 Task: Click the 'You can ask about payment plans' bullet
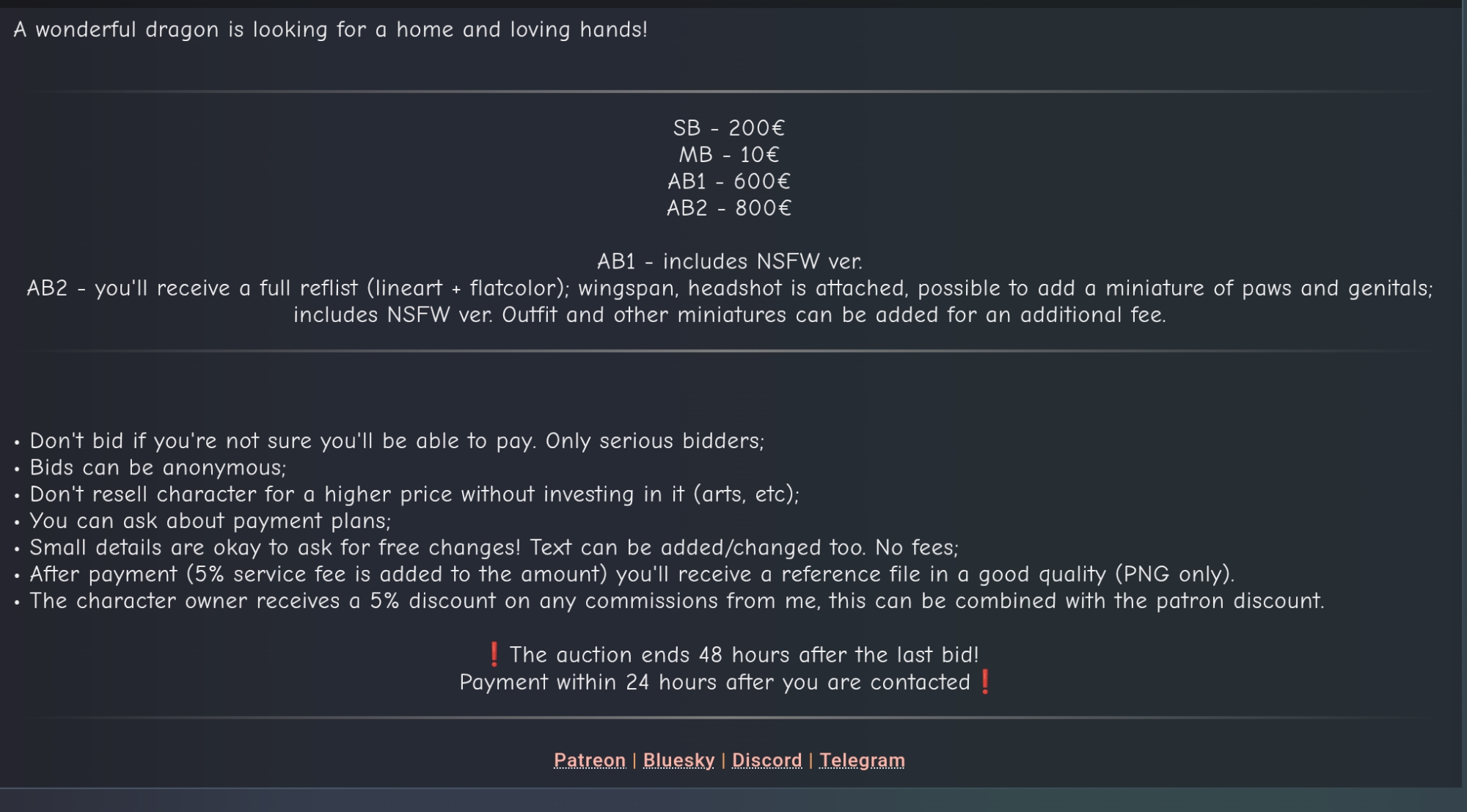pos(210,521)
